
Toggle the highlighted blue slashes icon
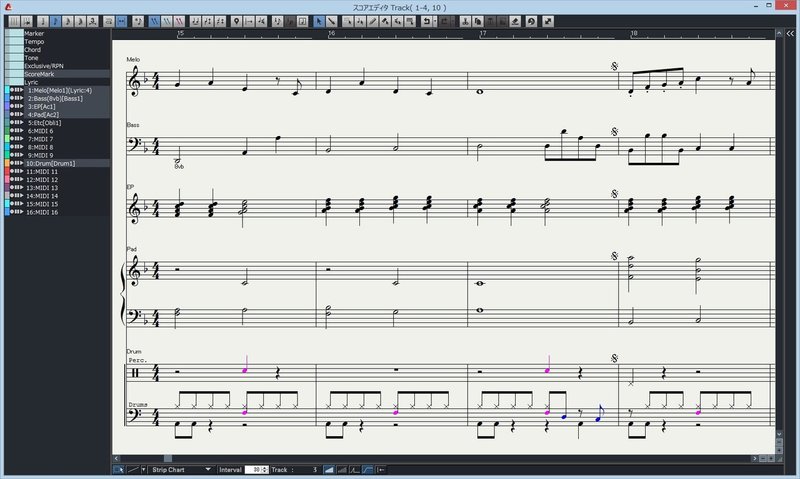155,21
